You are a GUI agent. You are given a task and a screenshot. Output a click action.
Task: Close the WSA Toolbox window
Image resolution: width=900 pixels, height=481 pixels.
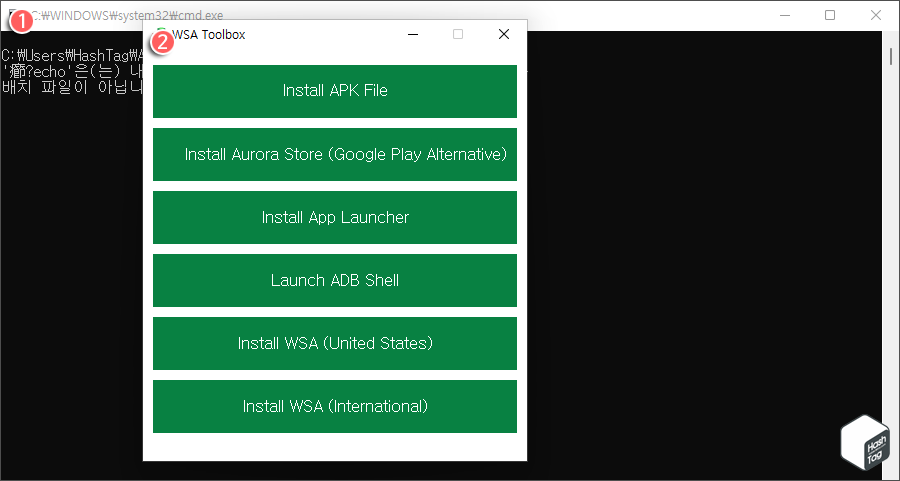(503, 34)
